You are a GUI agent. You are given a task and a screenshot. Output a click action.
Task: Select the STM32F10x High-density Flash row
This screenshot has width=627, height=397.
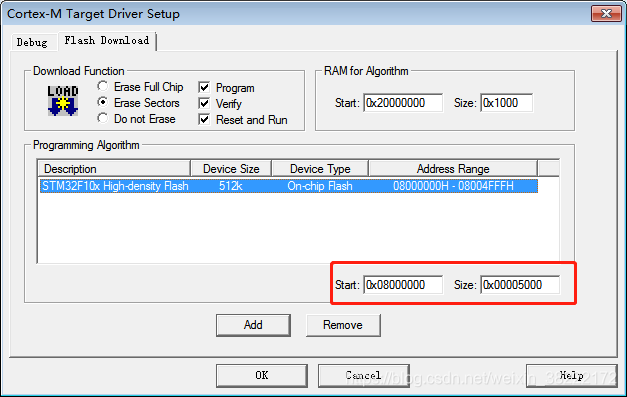pyautogui.click(x=288, y=186)
